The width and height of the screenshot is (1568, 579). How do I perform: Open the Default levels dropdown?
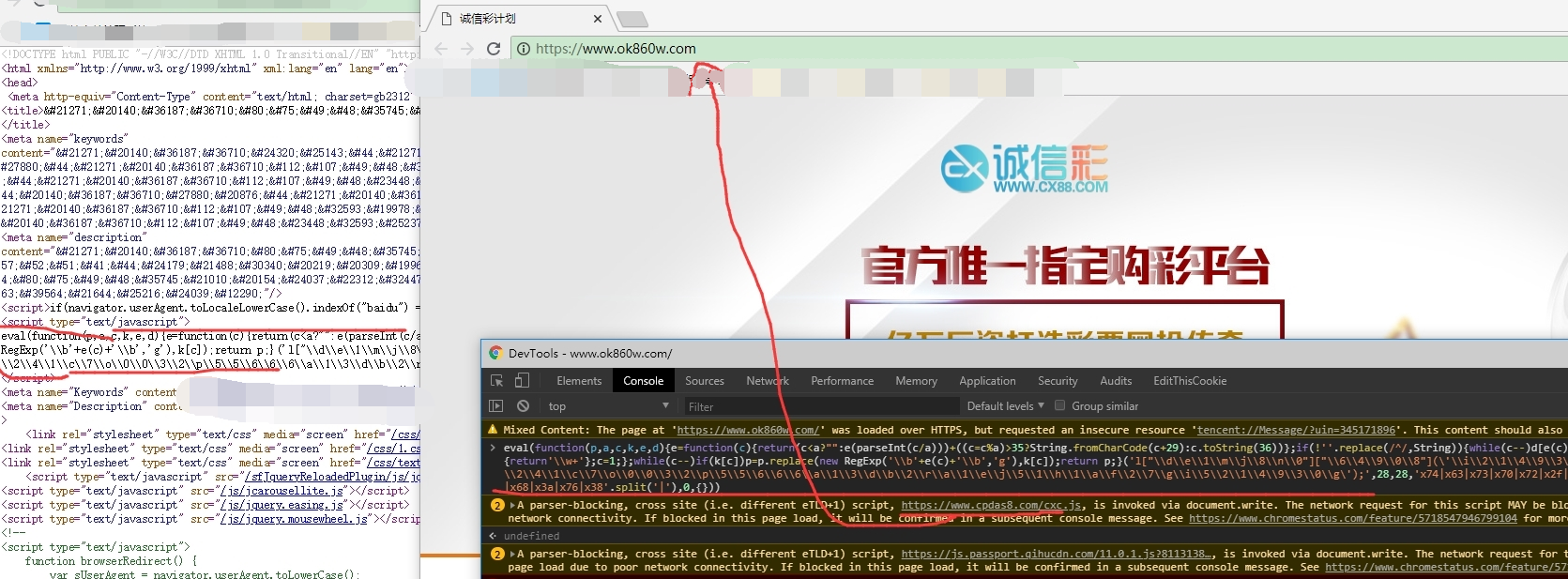click(x=1005, y=406)
